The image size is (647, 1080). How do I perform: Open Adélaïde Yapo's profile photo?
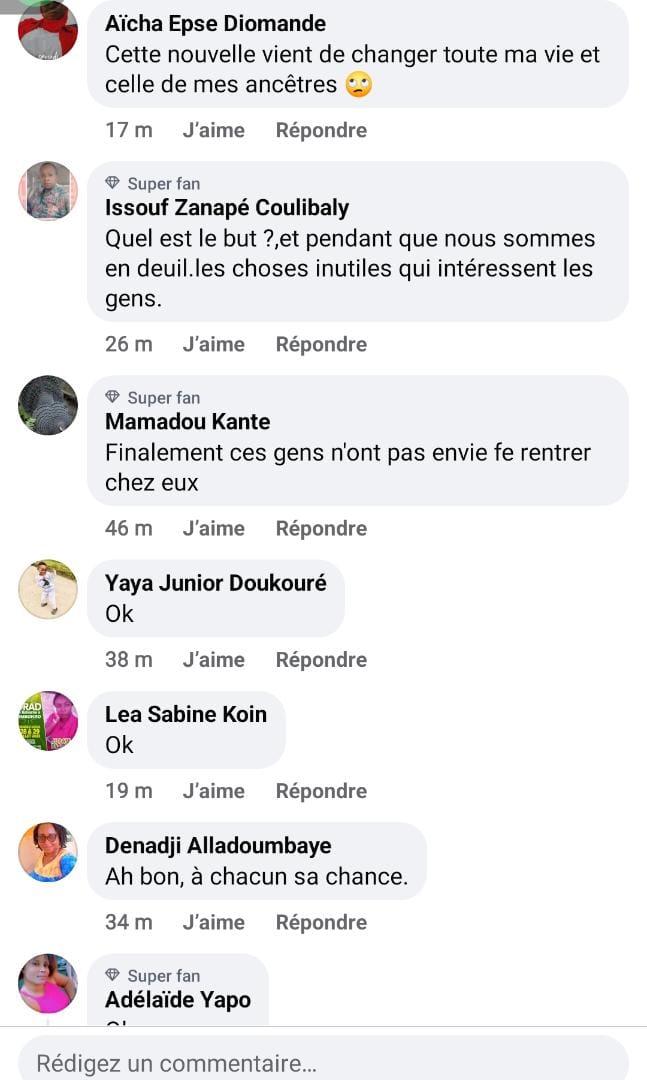pos(47,983)
